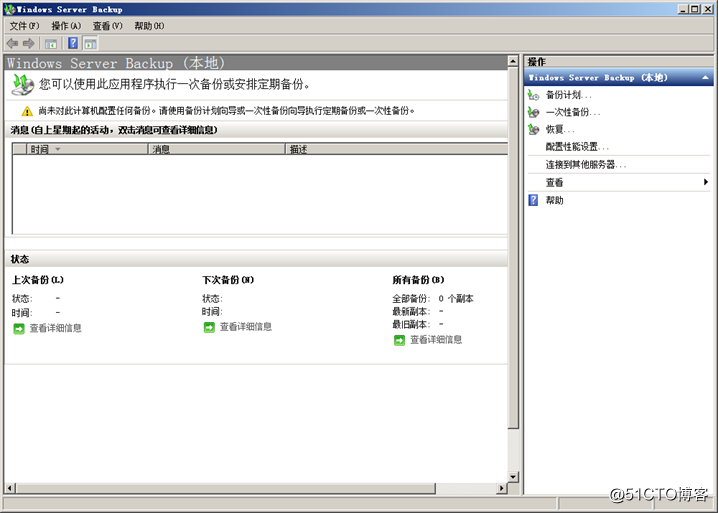Click the 备份计划 schedule icon in actions
The width and height of the screenshot is (718, 513).
point(533,95)
